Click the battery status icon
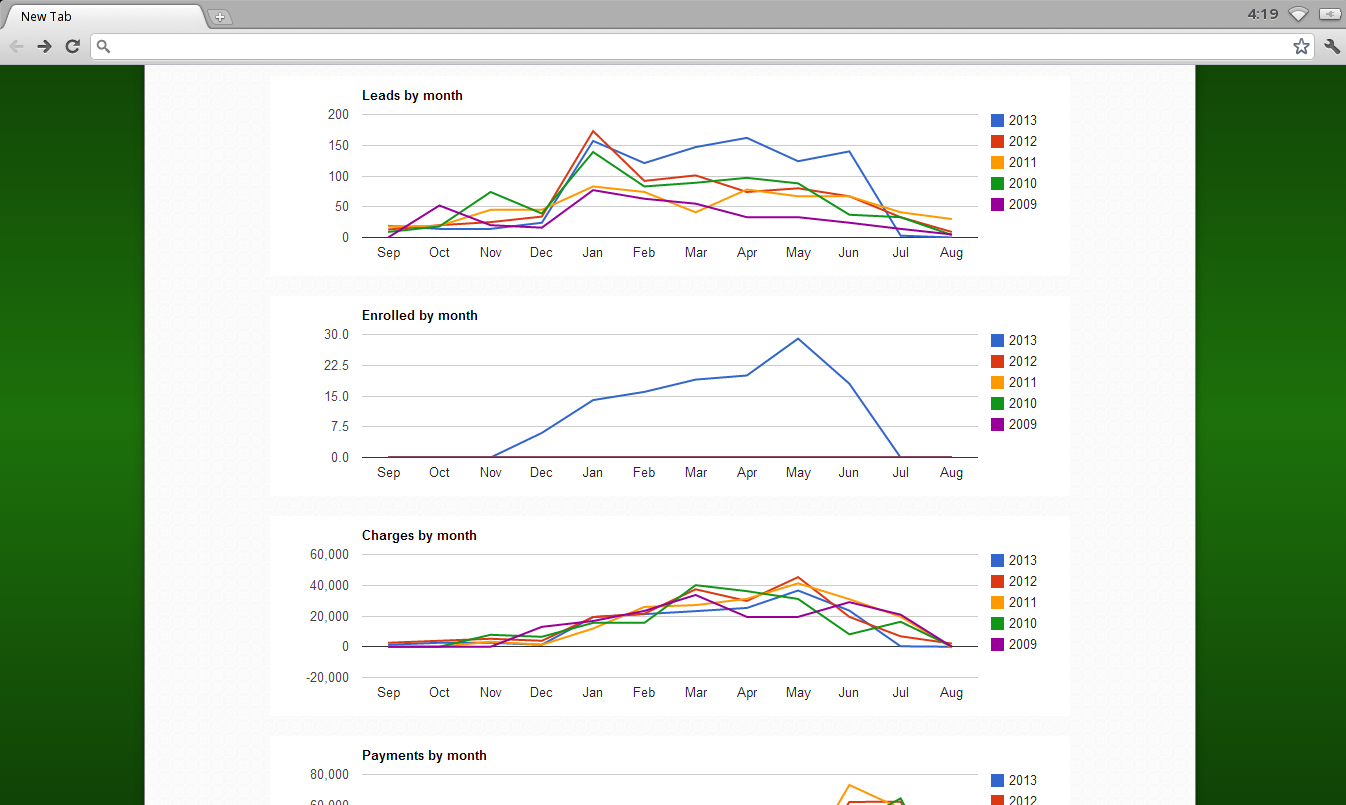Viewport: 1346px width, 805px height. tap(1330, 14)
